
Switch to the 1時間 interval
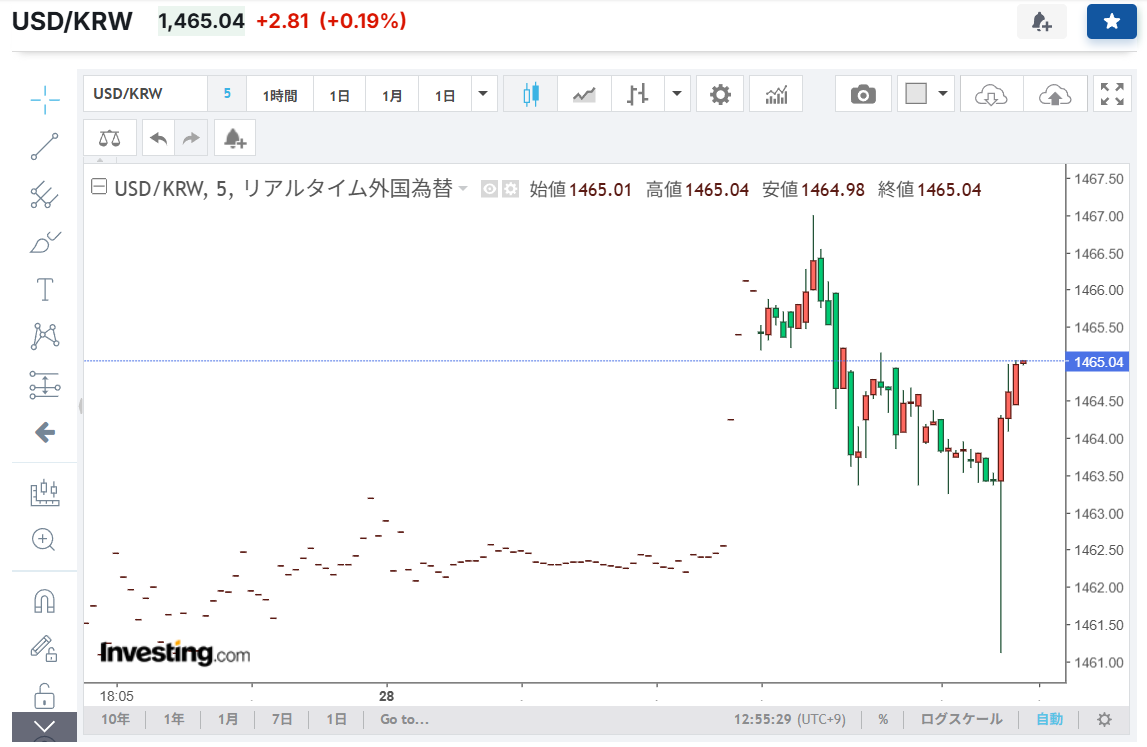280,96
